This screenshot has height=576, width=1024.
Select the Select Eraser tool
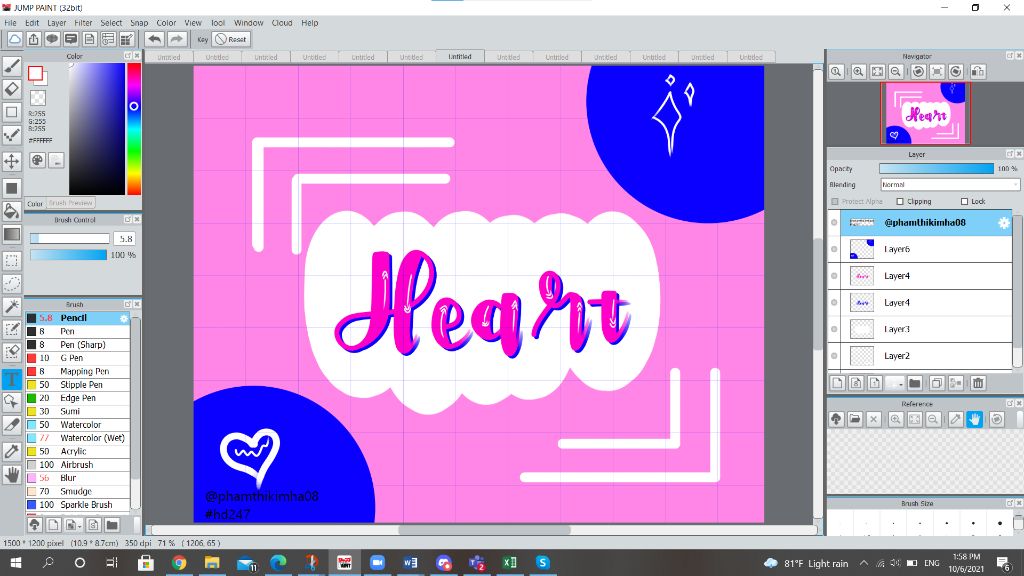(12, 352)
